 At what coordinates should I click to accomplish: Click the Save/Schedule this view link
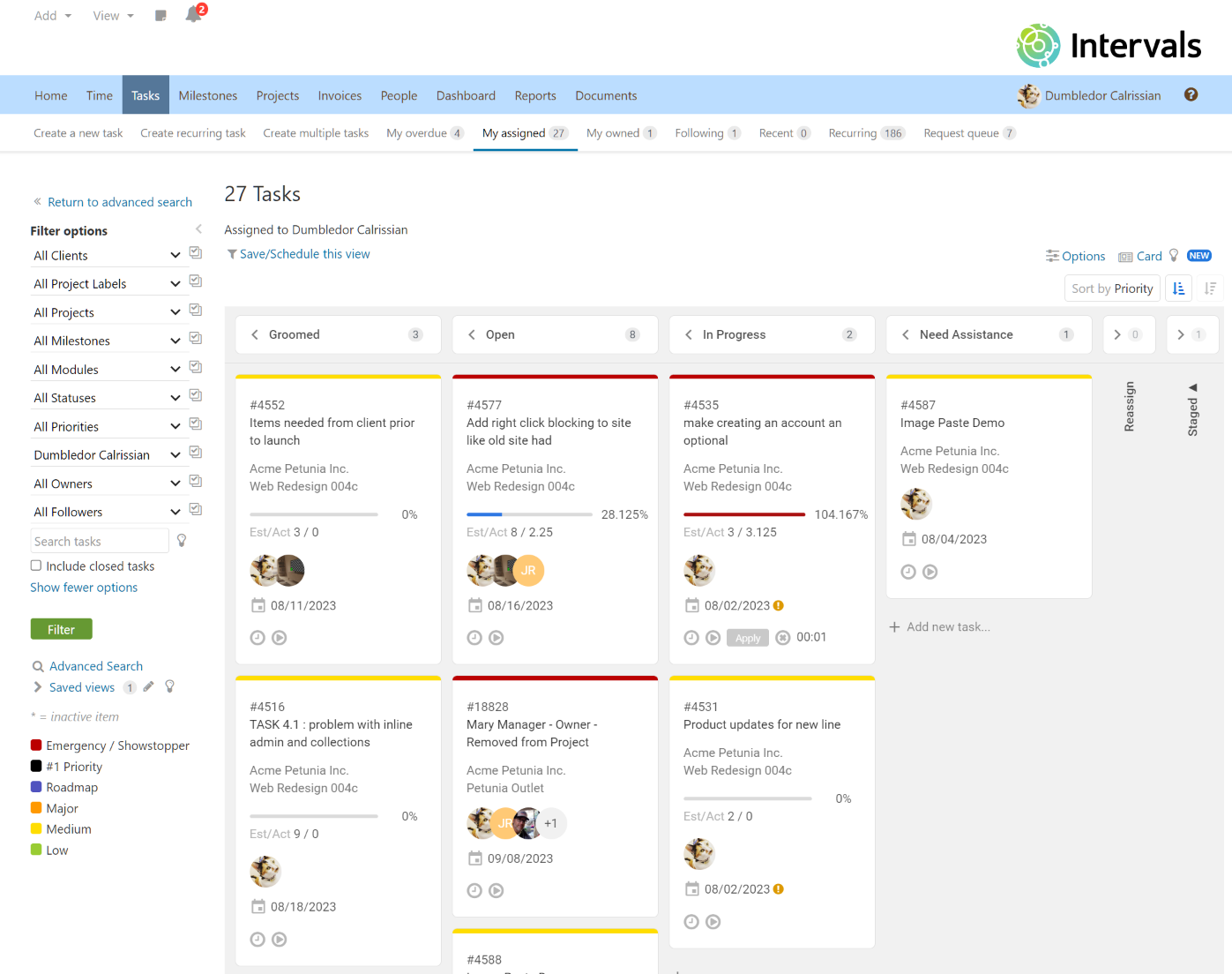coord(305,253)
